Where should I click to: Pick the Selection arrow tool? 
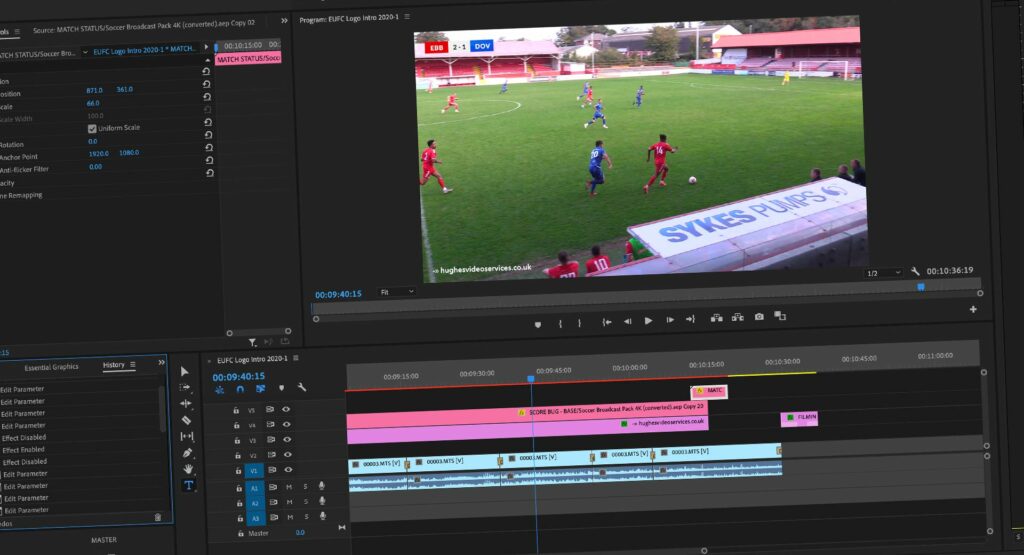pyautogui.click(x=185, y=371)
